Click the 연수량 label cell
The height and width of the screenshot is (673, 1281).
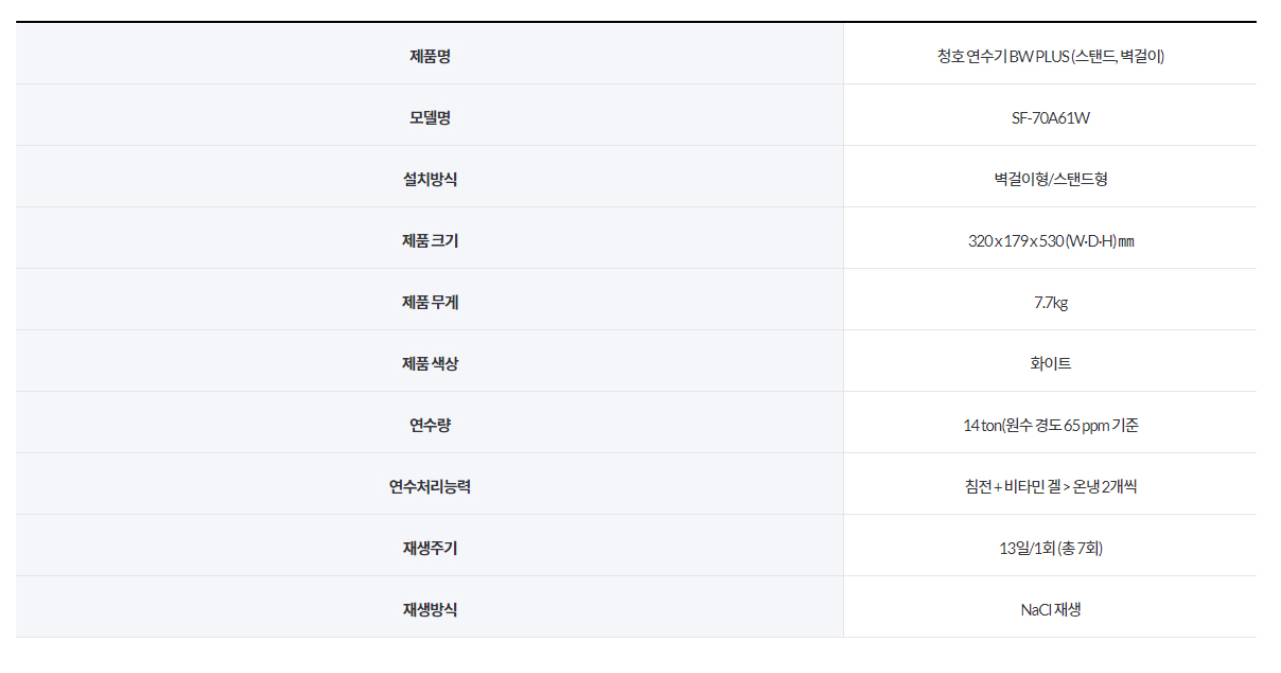pos(430,425)
